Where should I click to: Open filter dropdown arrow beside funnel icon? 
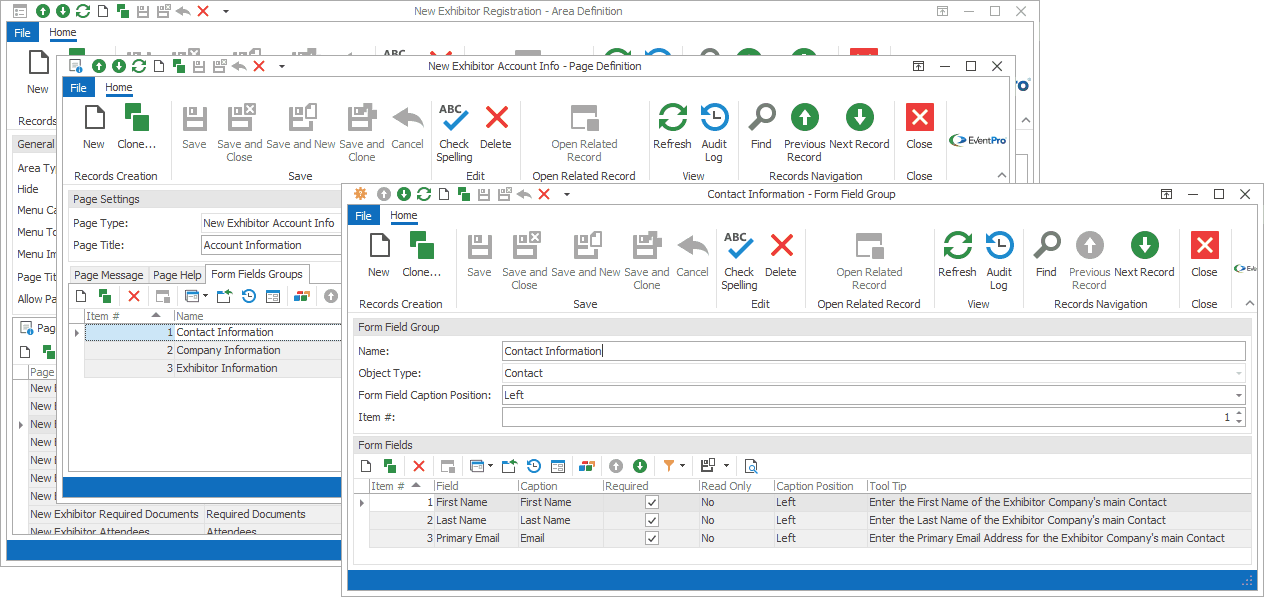(683, 466)
